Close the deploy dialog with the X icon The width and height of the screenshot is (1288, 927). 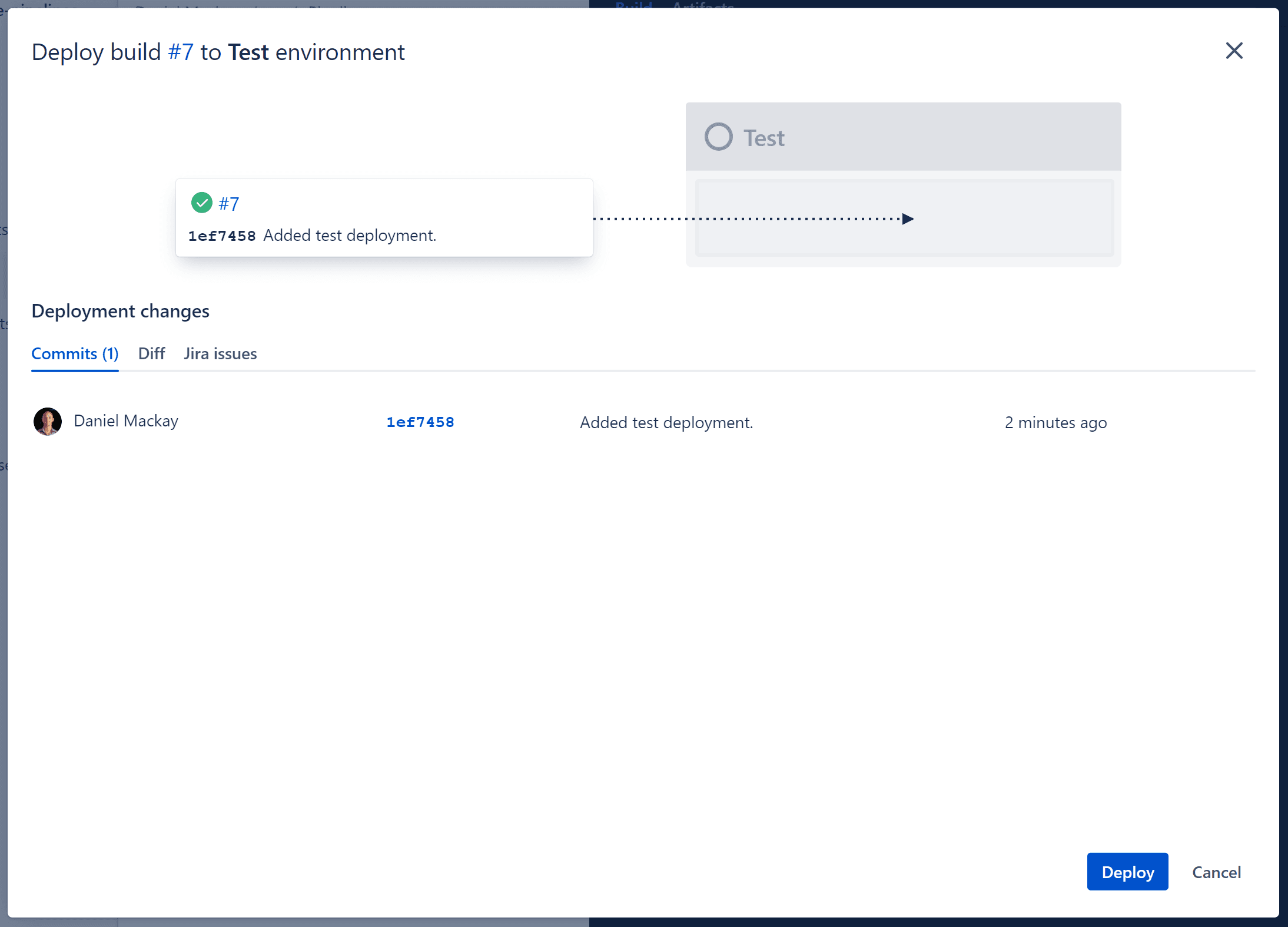1234,51
